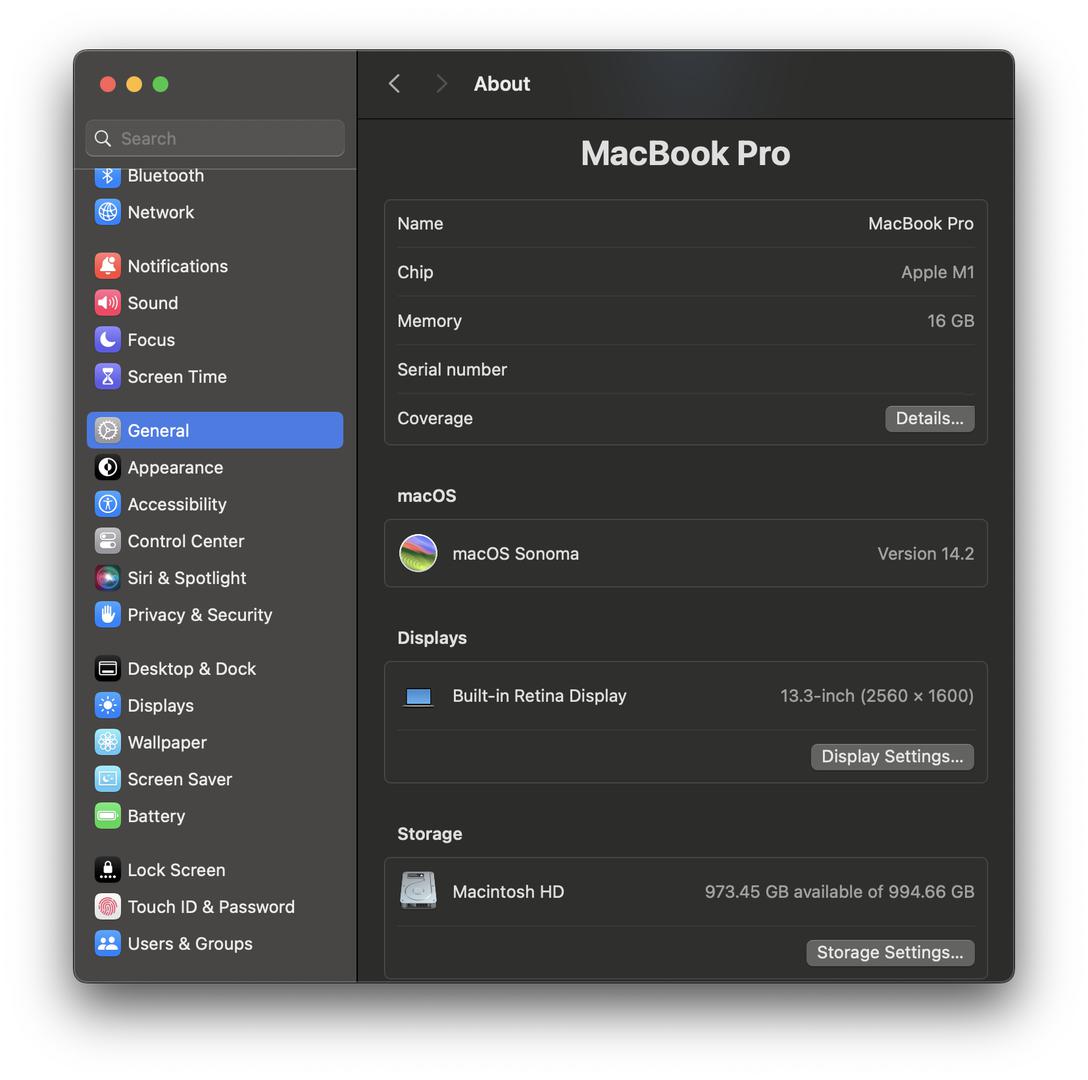Zoom window with green button
The height and width of the screenshot is (1080, 1088).
(160, 84)
